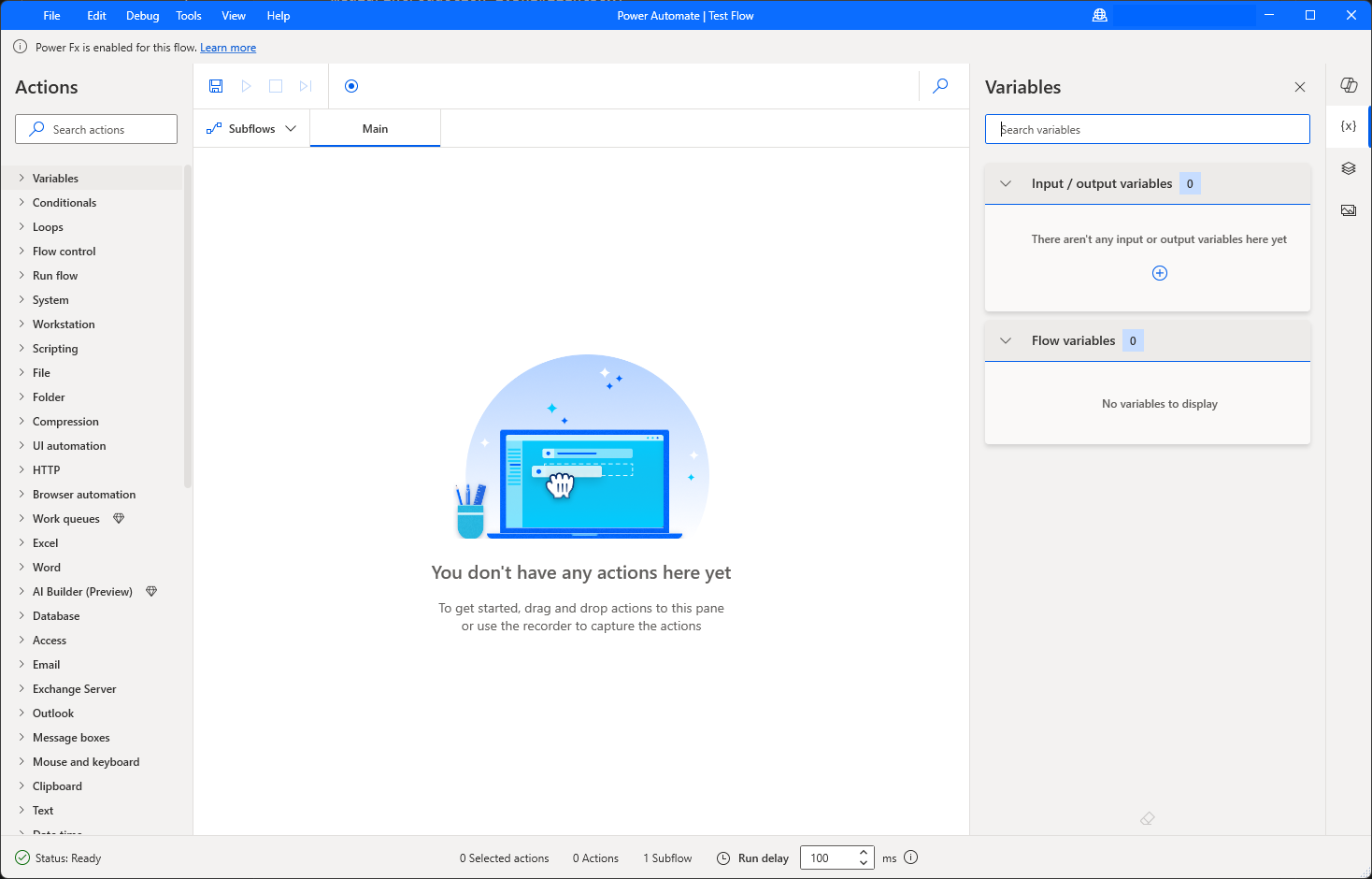Open the Debug menu

pos(142,15)
